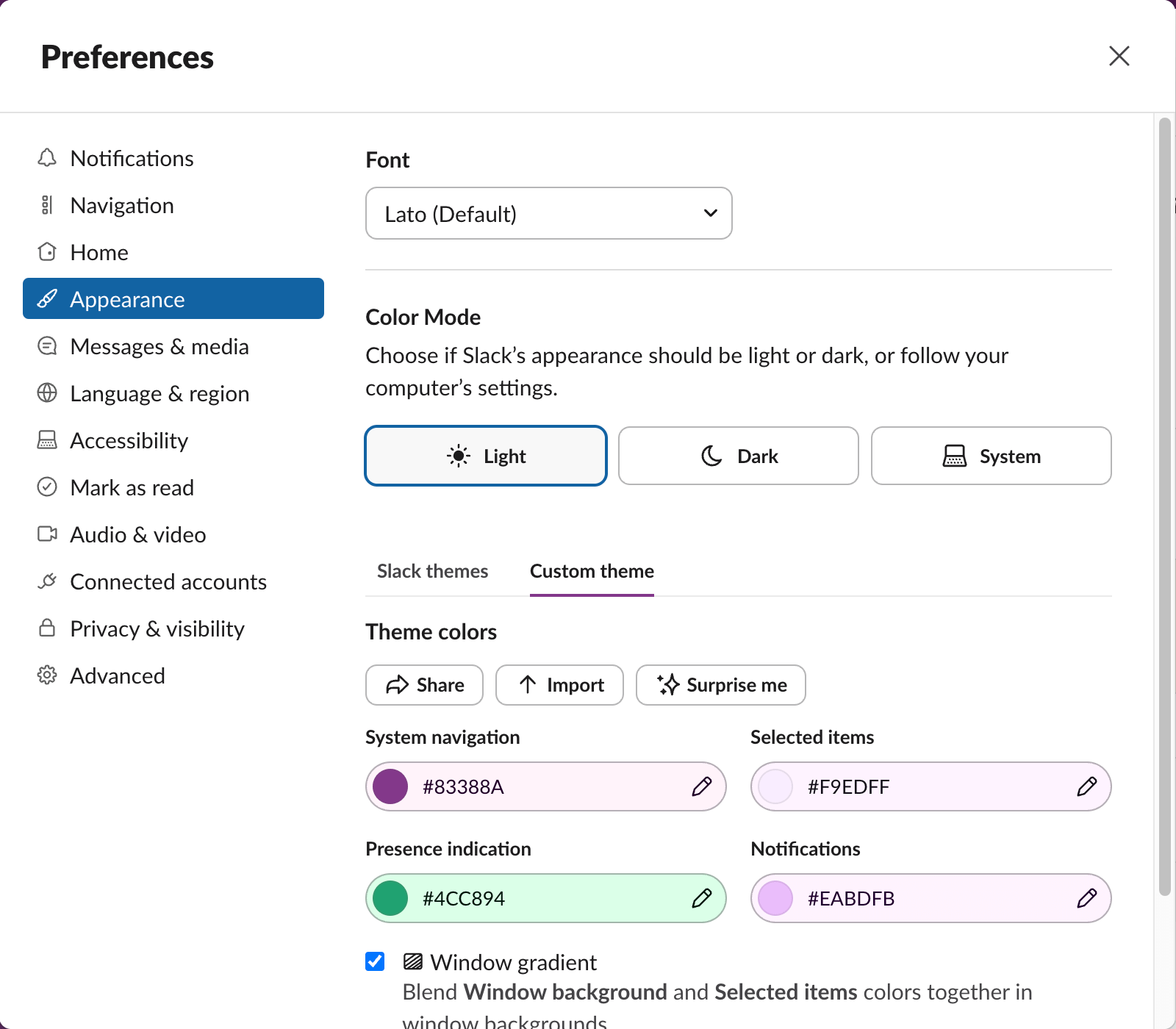
Task: Switch to the Slack themes tab
Action: click(x=432, y=571)
